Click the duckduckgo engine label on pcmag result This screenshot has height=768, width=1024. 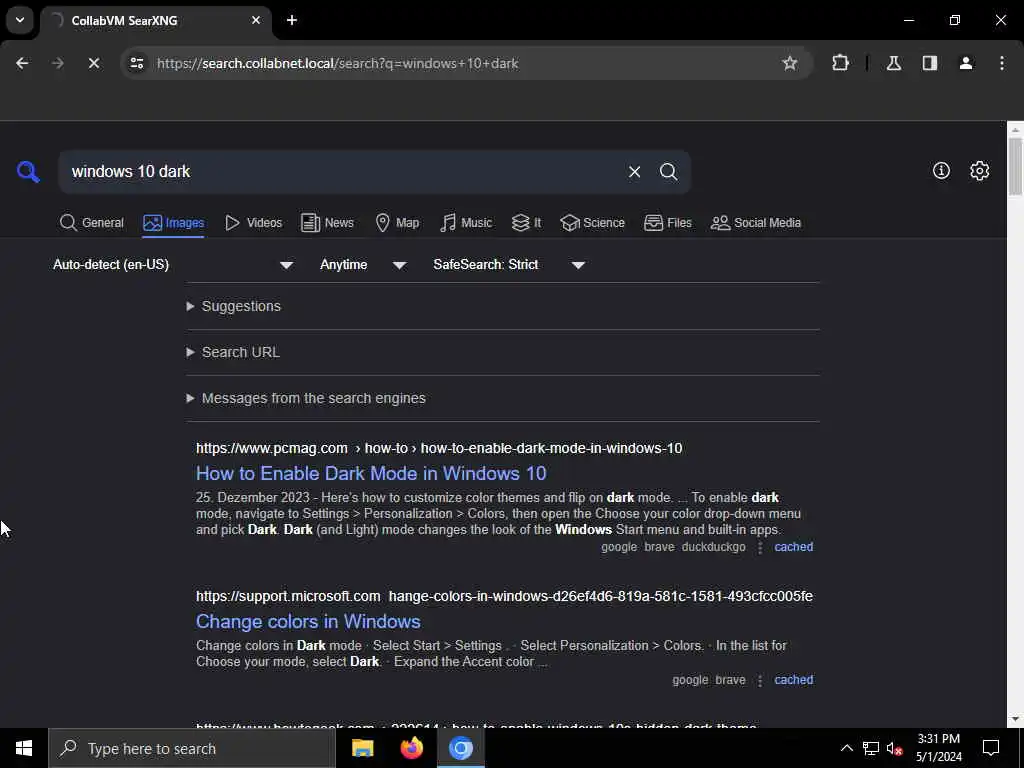coord(713,547)
